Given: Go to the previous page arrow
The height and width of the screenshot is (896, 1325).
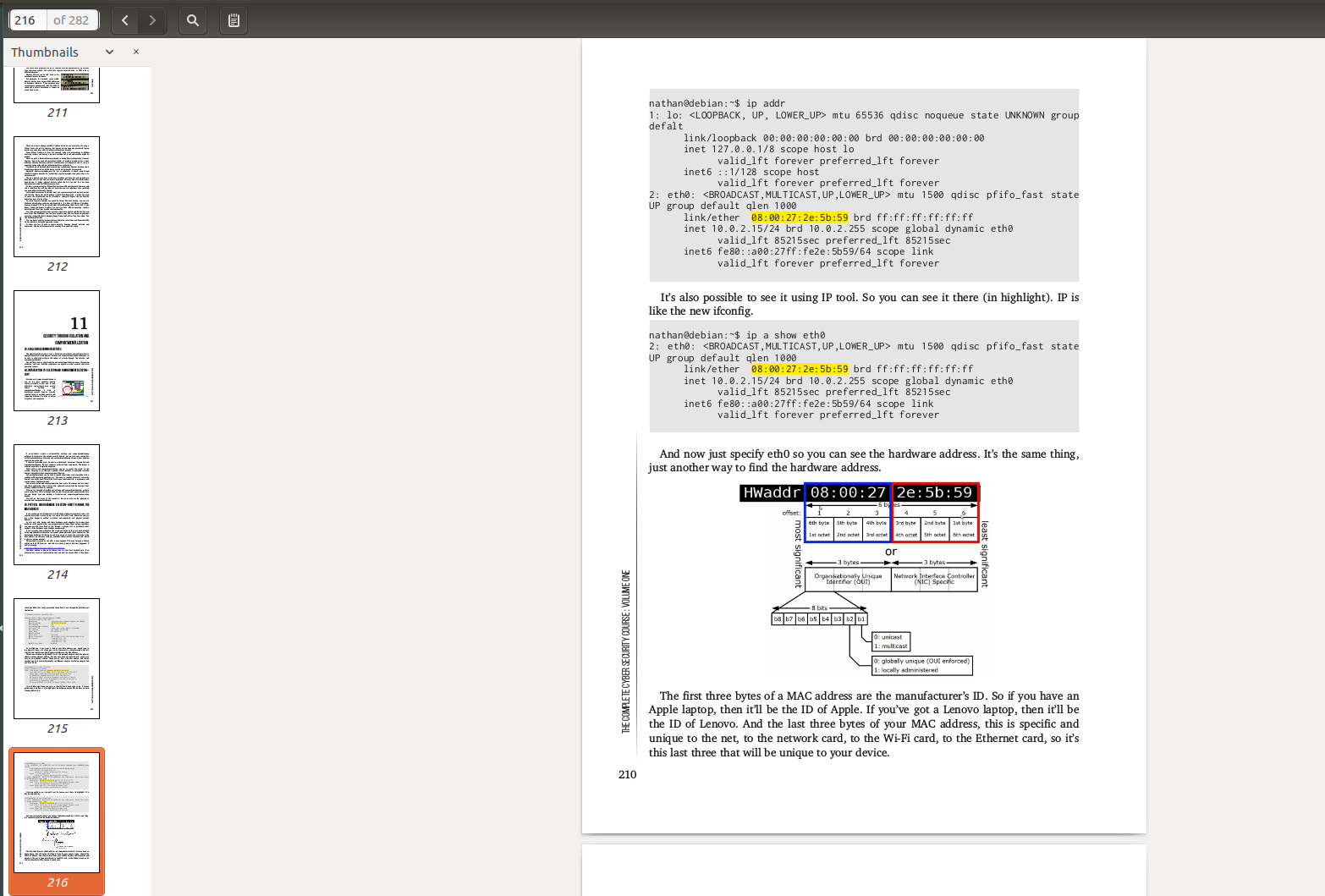Looking at the screenshot, I should tap(125, 20).
